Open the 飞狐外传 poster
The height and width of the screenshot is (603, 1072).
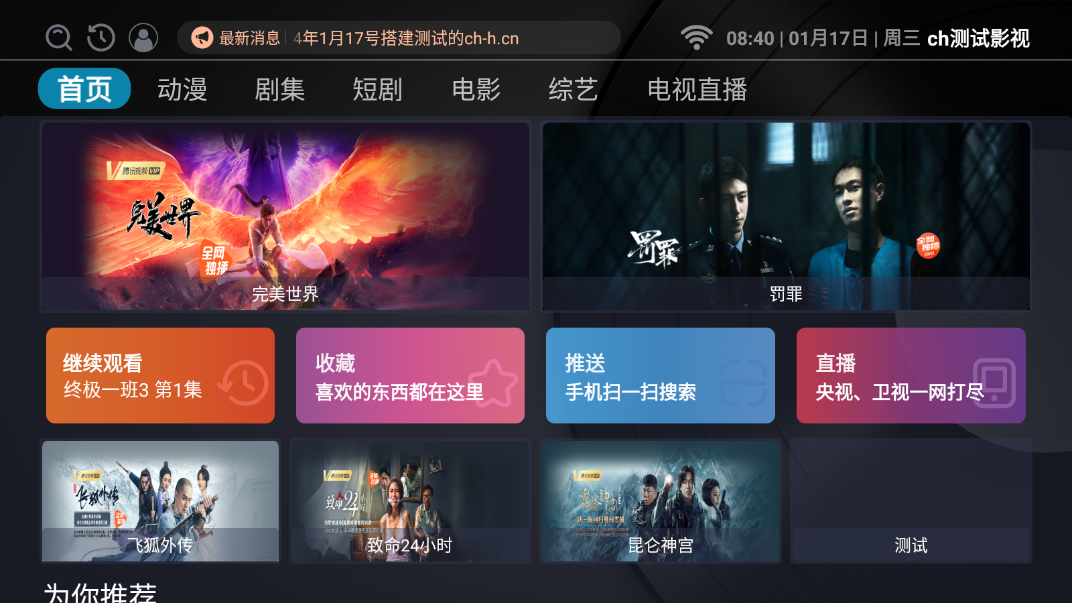point(160,501)
